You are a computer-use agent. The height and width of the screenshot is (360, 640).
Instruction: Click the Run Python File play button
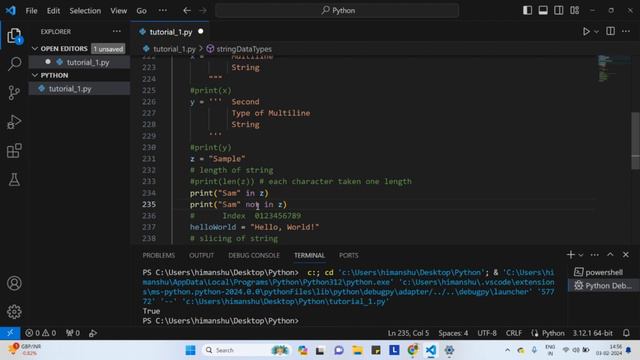coord(586,31)
